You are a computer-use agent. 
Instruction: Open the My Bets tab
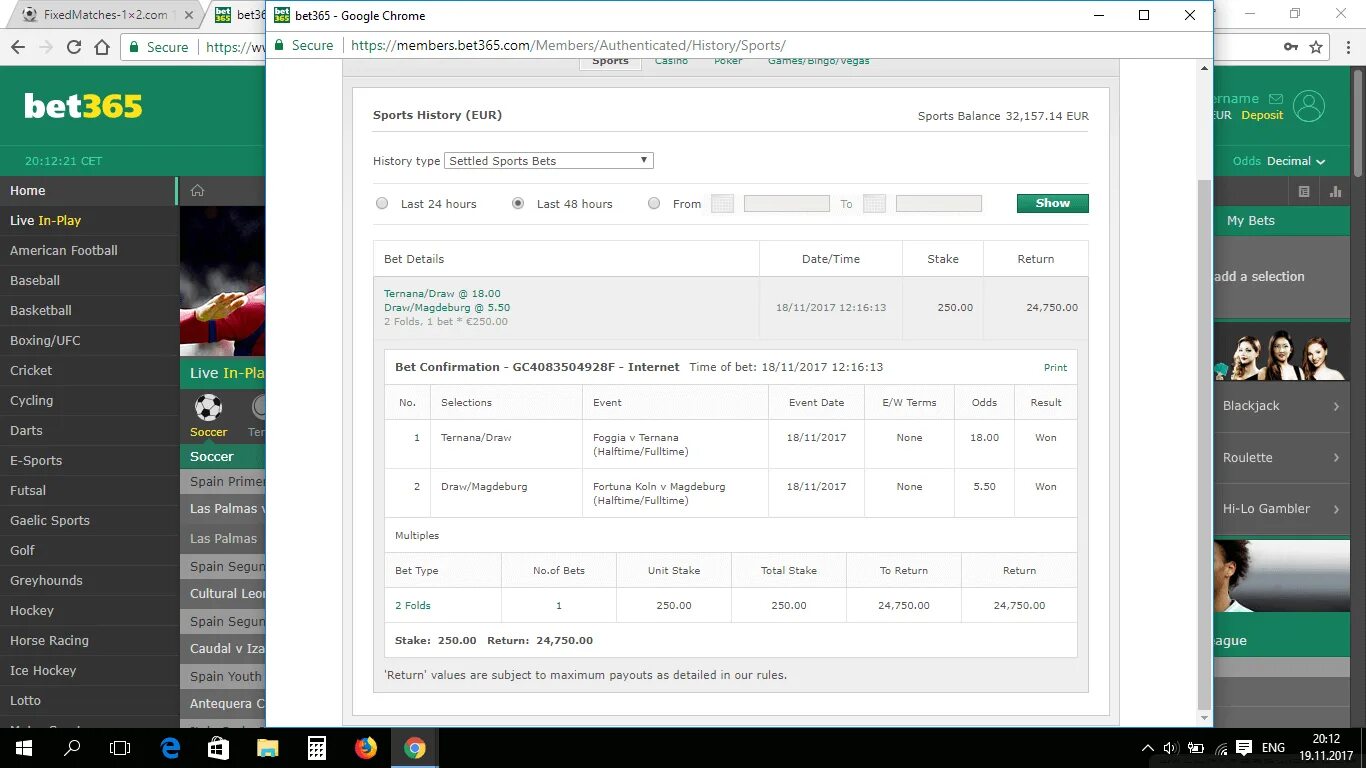[x=1251, y=221]
